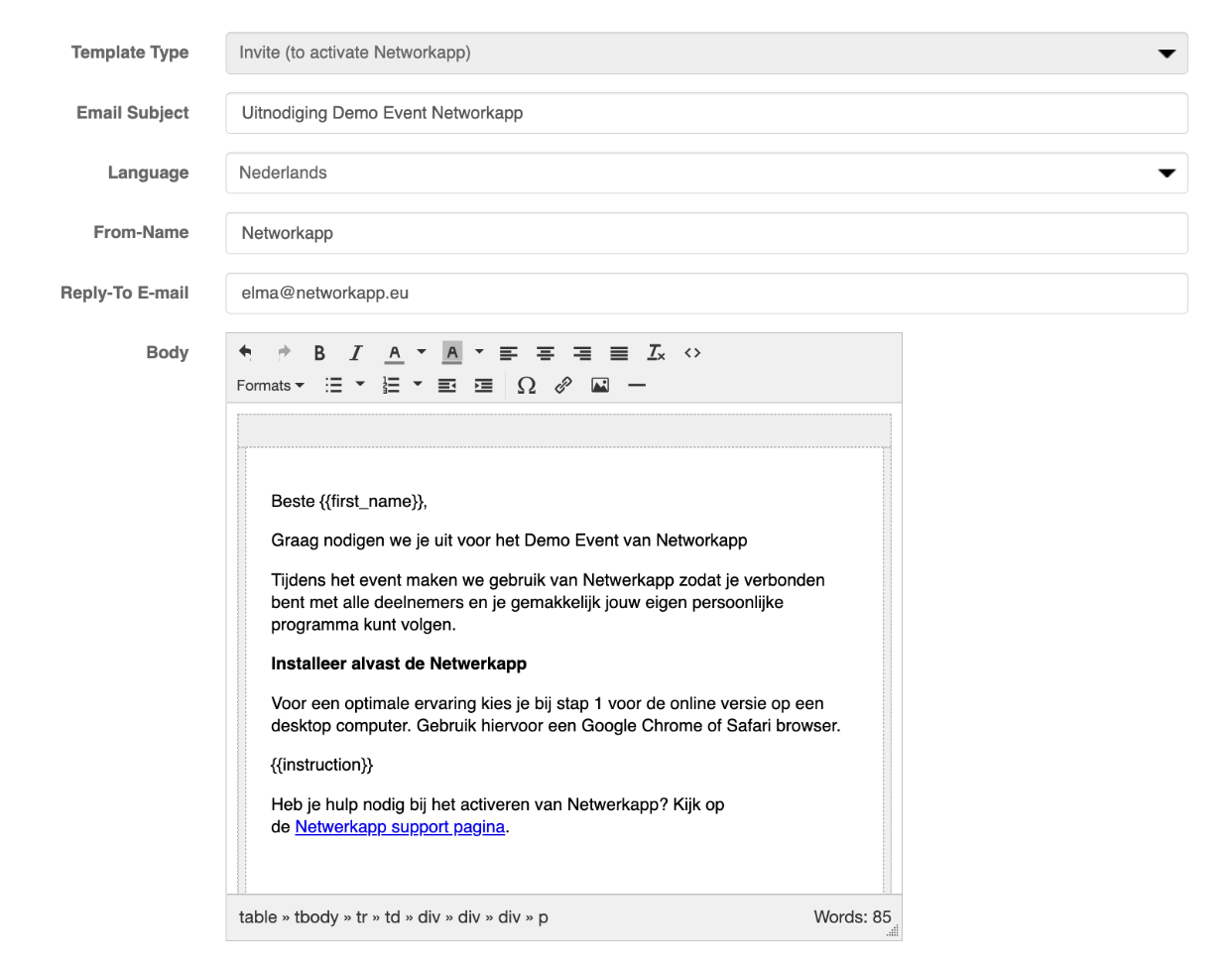Edit the Email Subject field
Screen dimensions: 1232x966
[x=706, y=113]
